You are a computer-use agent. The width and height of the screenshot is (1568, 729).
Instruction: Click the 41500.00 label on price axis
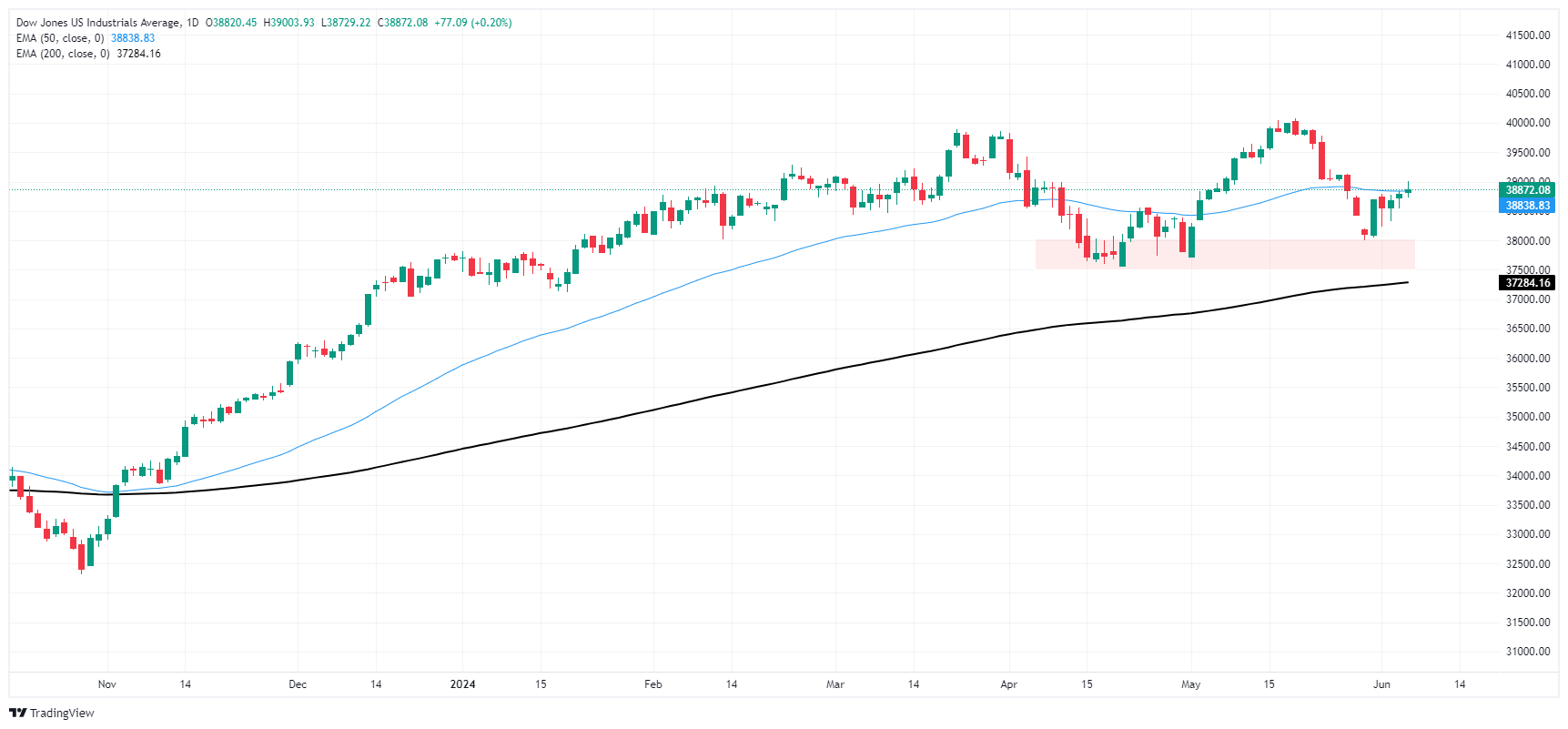coord(1527,35)
